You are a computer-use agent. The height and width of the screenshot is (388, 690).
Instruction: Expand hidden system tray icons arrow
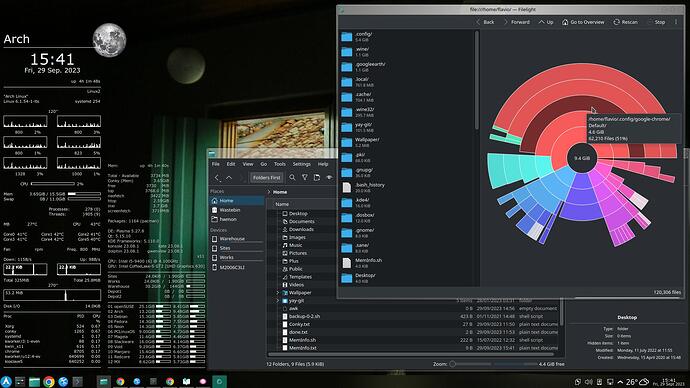click(620, 382)
